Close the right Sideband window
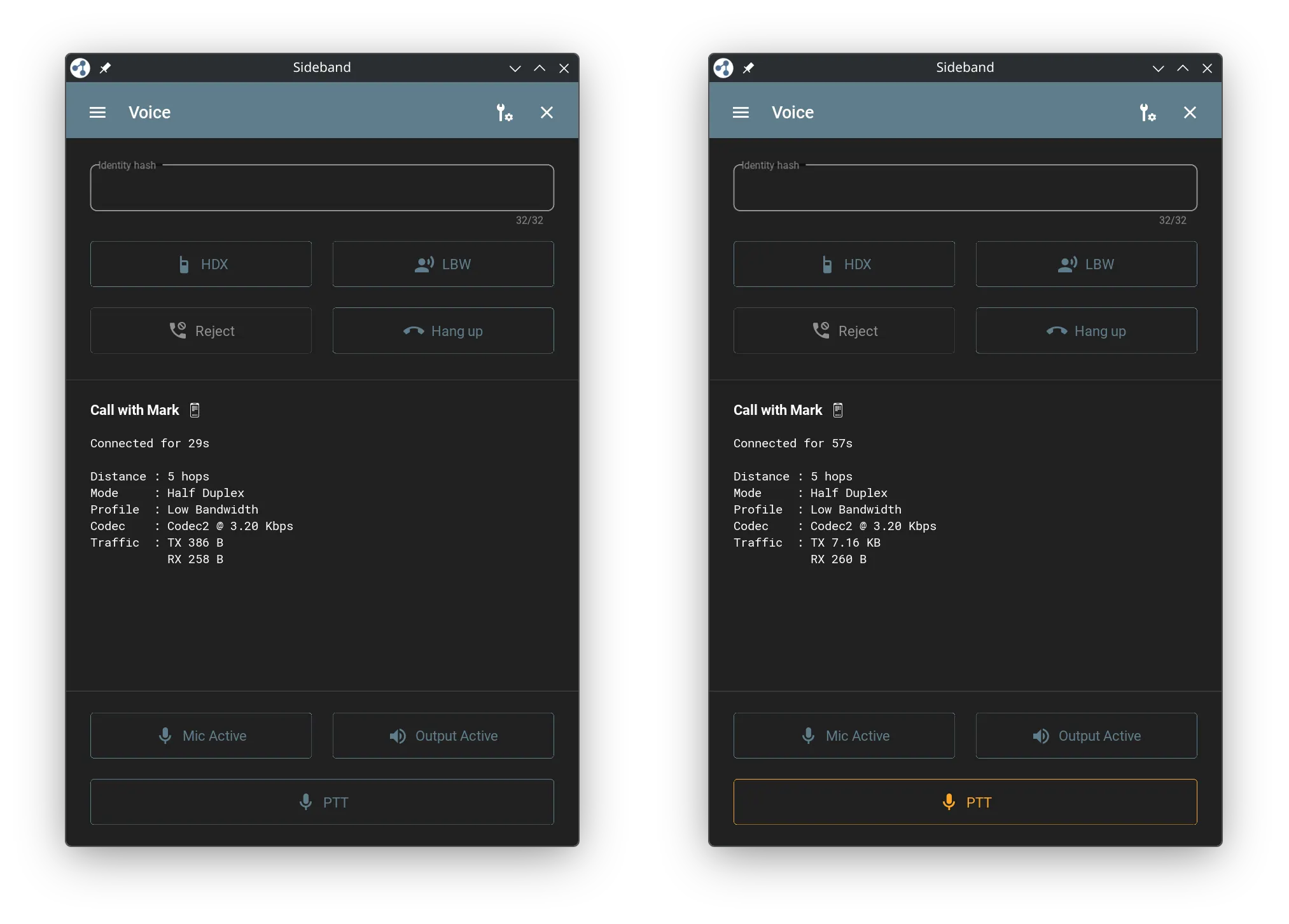This screenshot has width=1289, height=924. tap(1207, 68)
